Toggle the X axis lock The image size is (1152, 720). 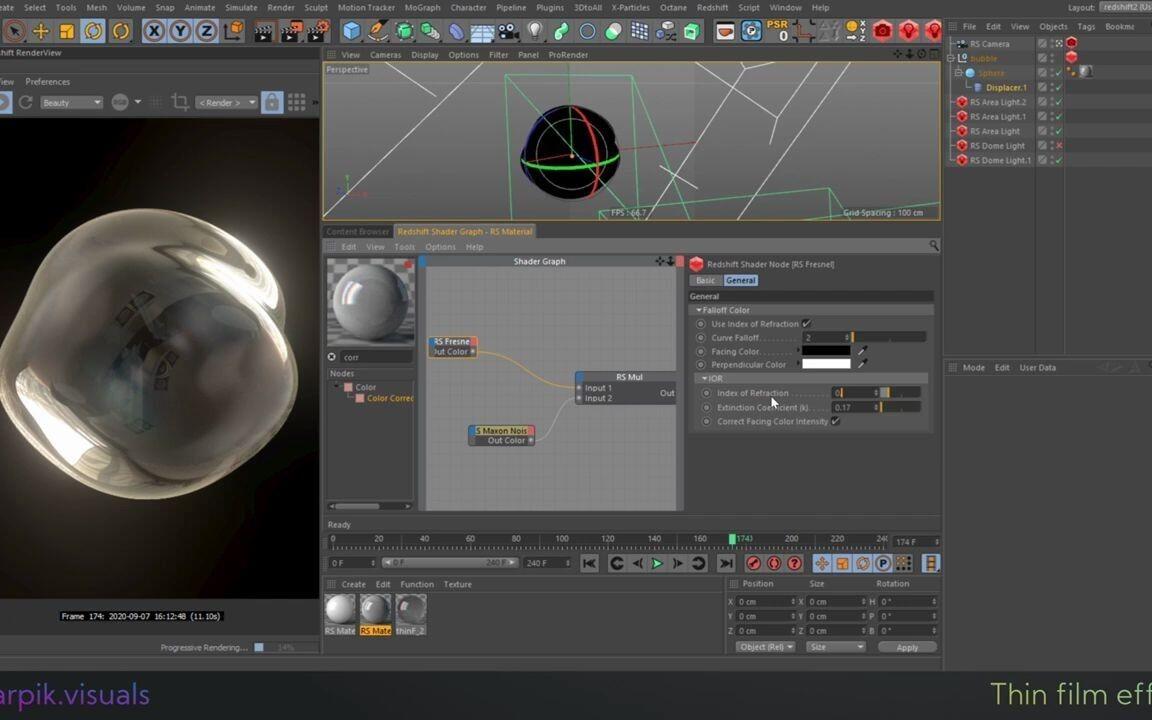(154, 32)
